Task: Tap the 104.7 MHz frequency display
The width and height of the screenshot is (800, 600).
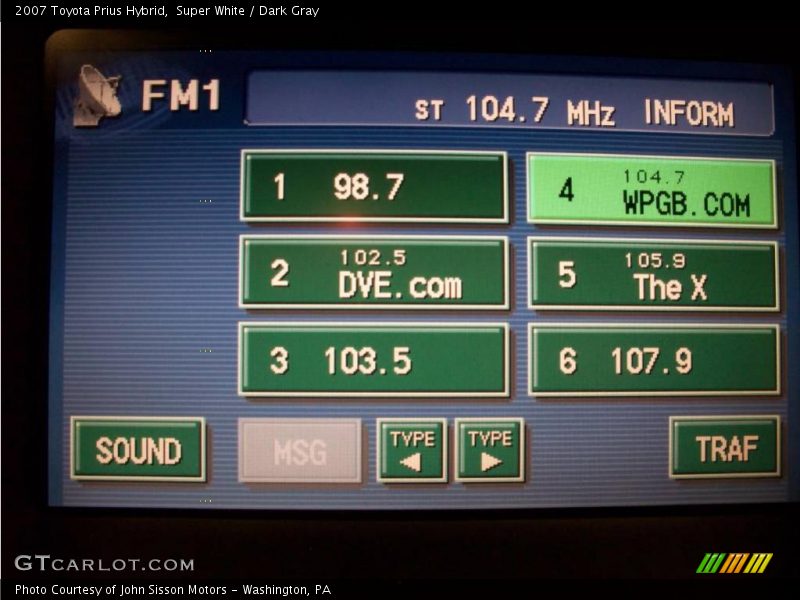Action: (x=540, y=111)
